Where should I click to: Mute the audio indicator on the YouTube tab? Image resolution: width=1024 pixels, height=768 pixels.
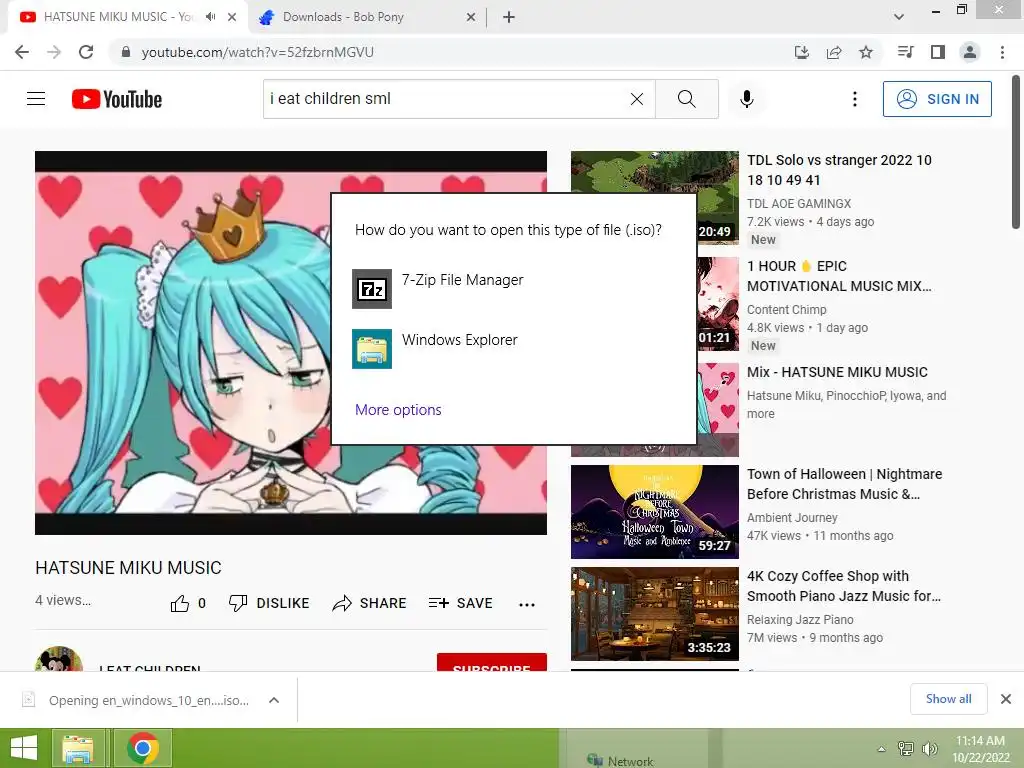tap(210, 17)
